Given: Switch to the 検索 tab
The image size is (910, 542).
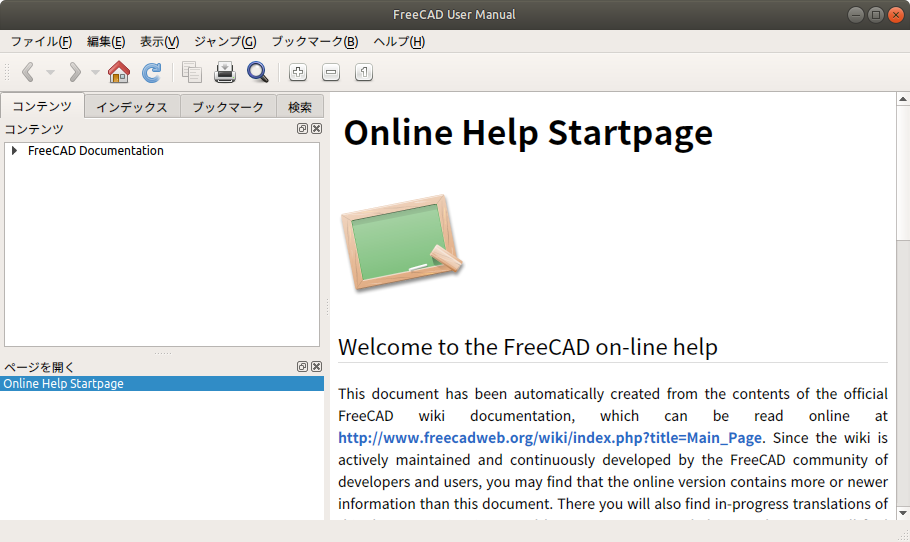Looking at the screenshot, I should (x=300, y=107).
